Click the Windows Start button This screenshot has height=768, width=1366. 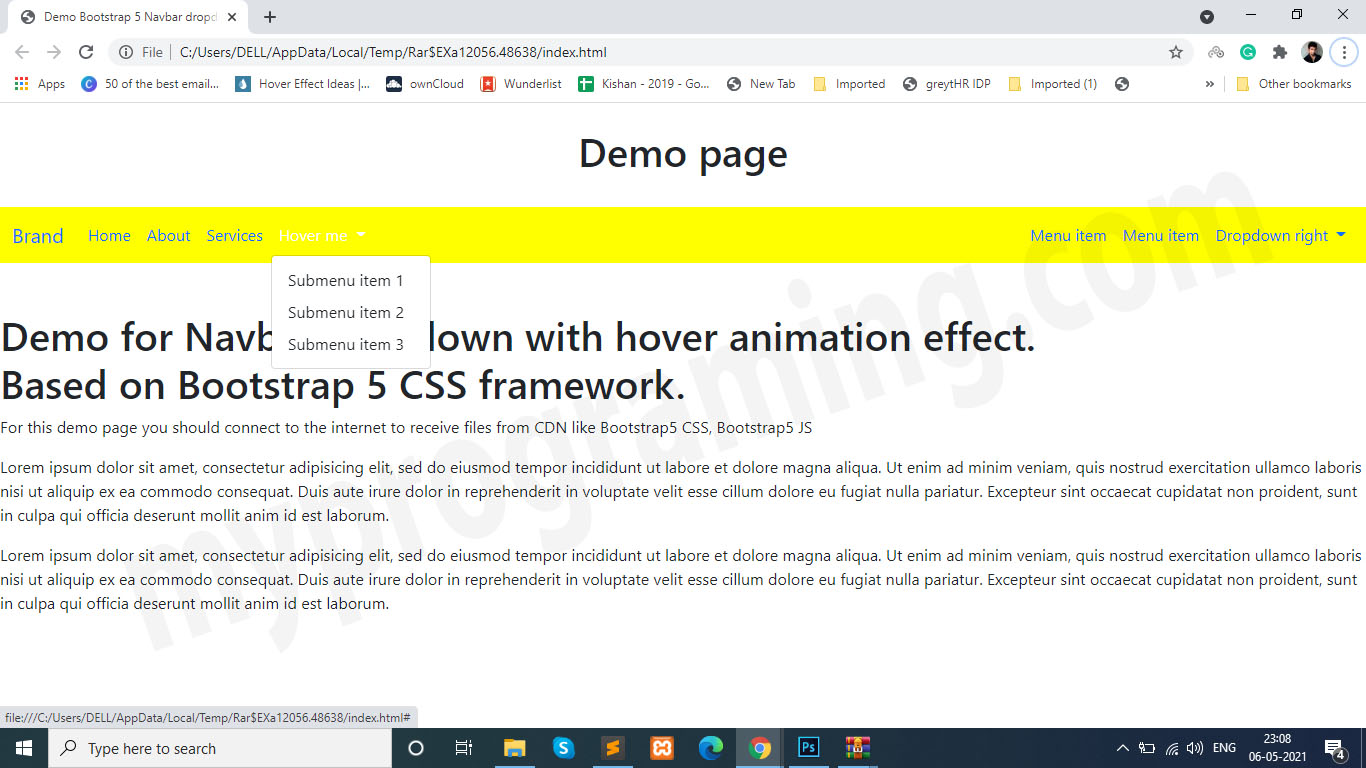tap(22, 747)
